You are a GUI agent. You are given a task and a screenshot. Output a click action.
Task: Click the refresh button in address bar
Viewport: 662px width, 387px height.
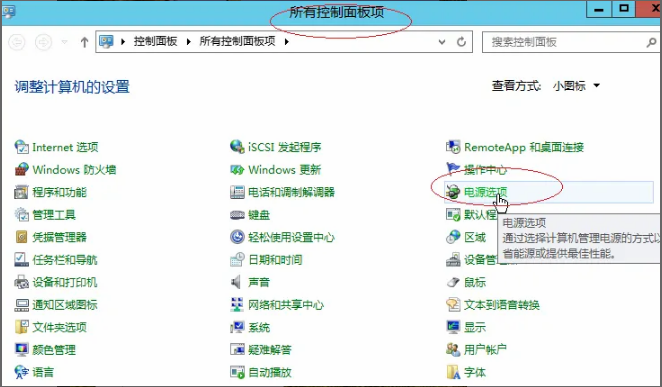(461, 42)
